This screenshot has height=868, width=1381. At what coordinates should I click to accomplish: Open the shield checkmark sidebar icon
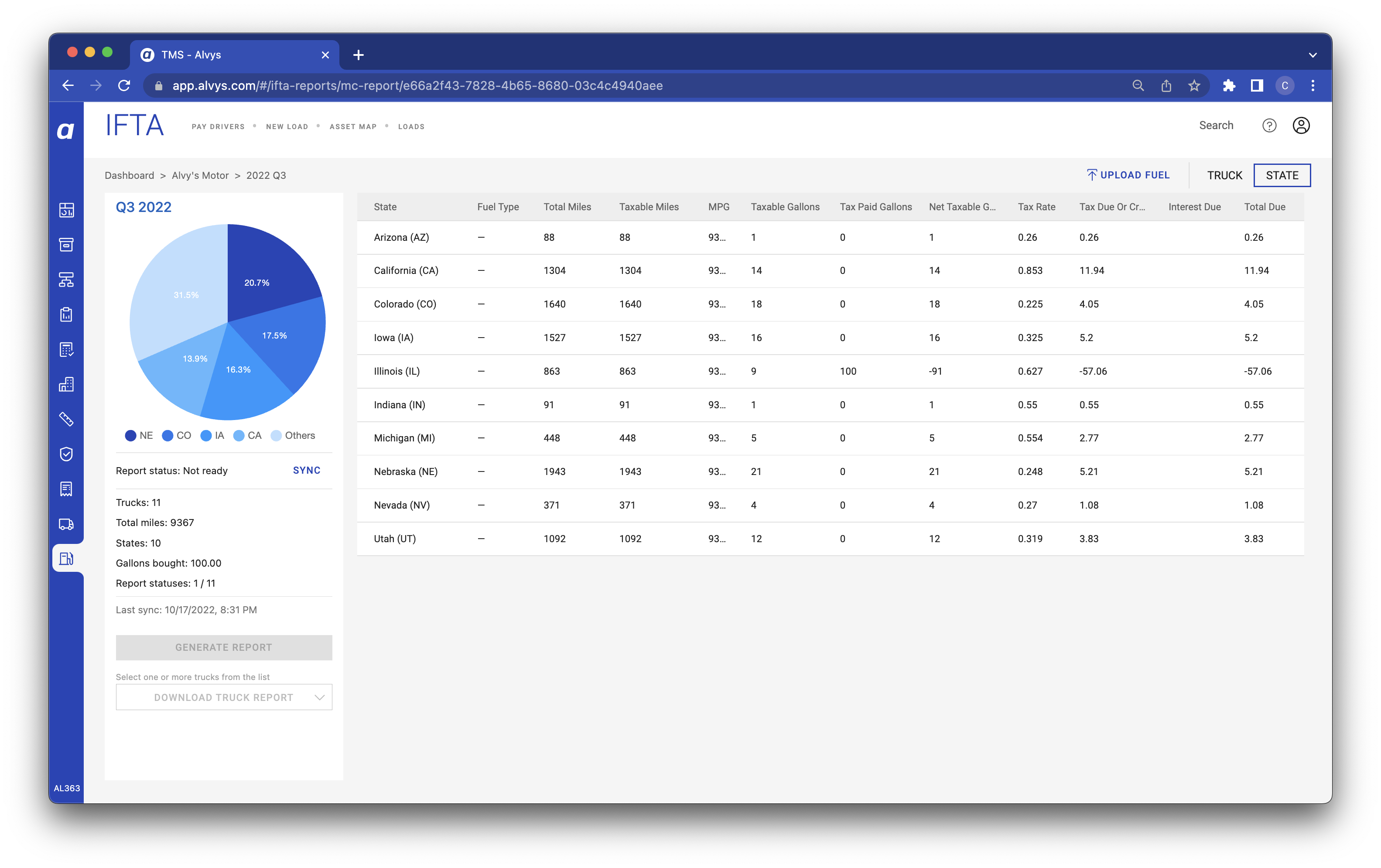coord(67,454)
